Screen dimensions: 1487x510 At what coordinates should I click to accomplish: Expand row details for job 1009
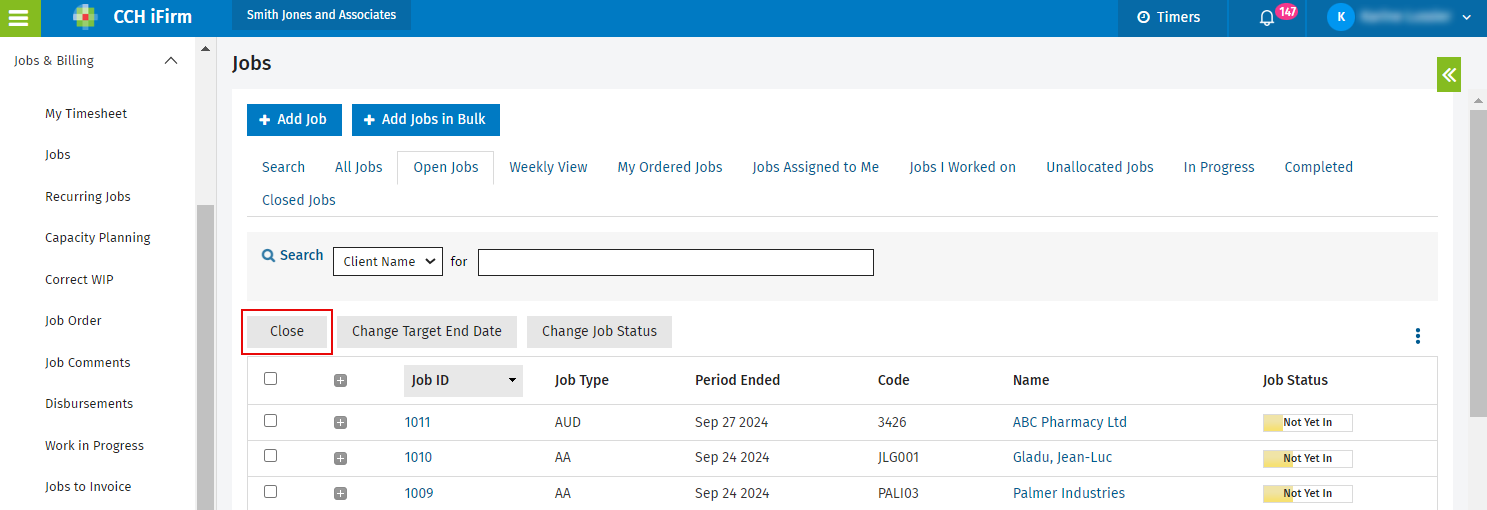(340, 494)
